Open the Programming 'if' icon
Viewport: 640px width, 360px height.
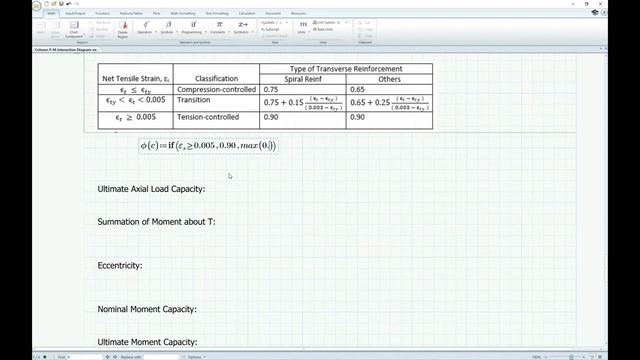click(x=193, y=25)
